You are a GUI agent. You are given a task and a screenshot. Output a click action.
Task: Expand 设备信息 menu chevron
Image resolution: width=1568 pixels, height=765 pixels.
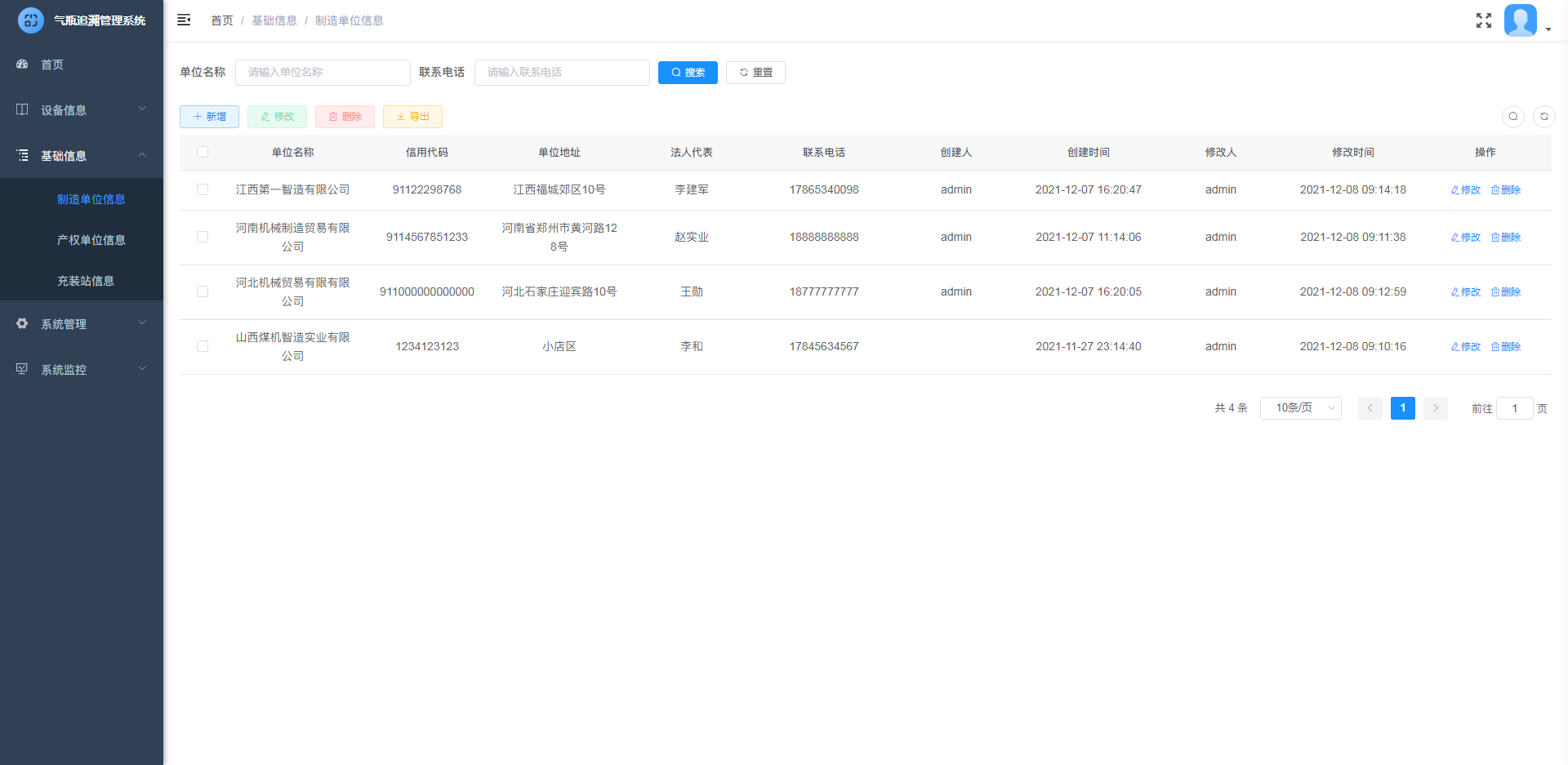142,109
